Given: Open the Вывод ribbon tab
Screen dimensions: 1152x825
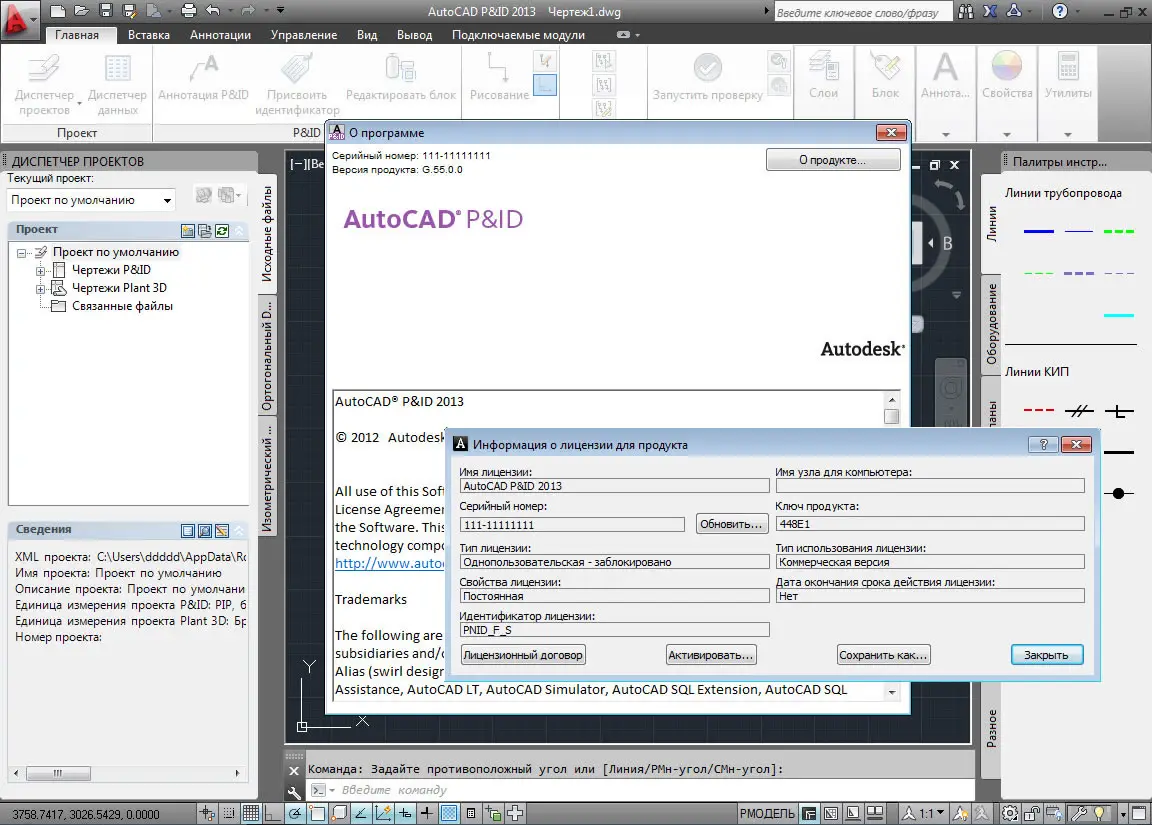Looking at the screenshot, I should pyautogui.click(x=414, y=35).
